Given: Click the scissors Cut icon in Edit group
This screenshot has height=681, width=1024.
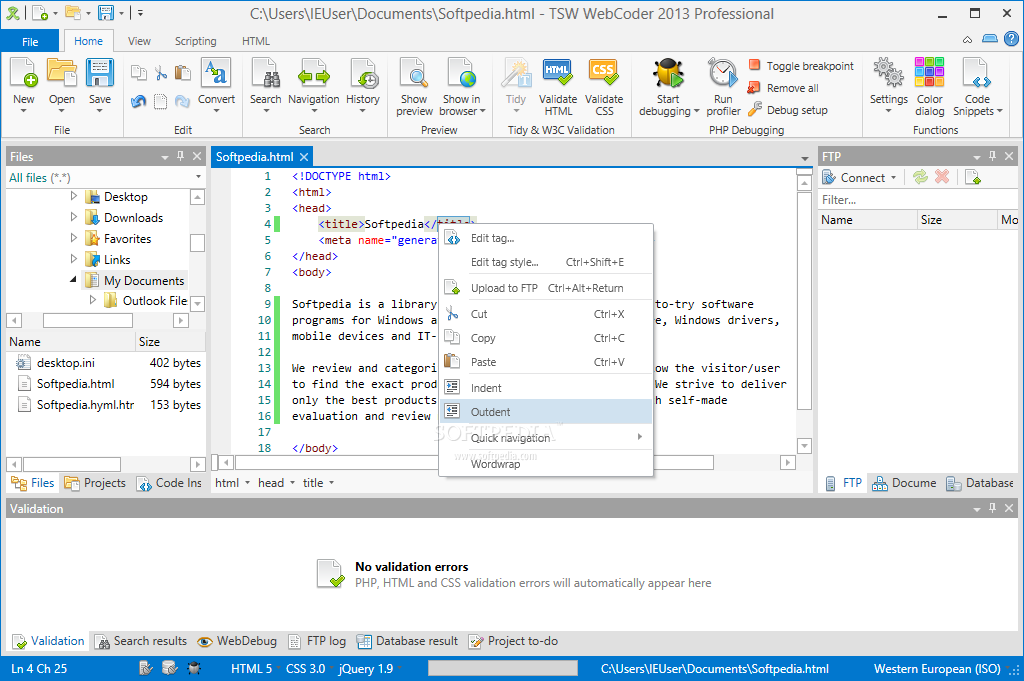Looking at the screenshot, I should click(x=161, y=73).
